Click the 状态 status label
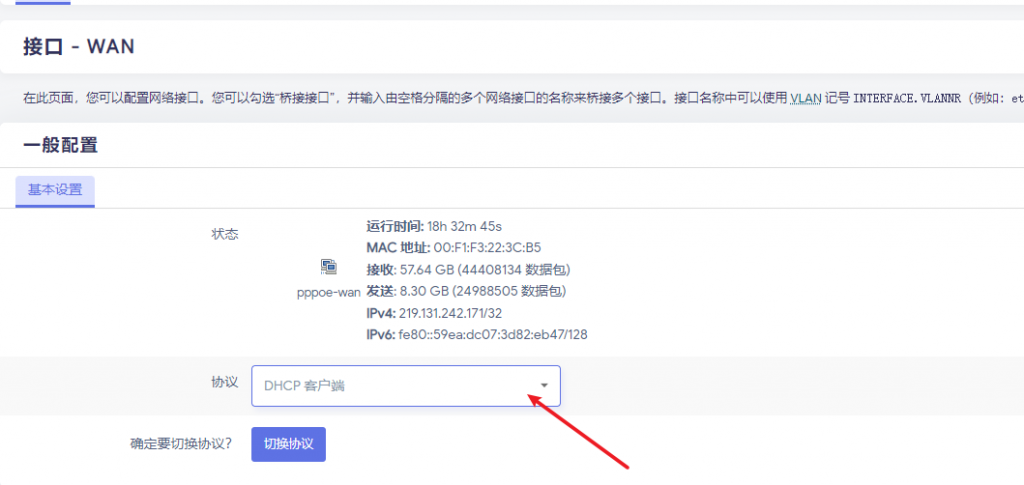The height and width of the screenshot is (485, 1024). [224, 234]
